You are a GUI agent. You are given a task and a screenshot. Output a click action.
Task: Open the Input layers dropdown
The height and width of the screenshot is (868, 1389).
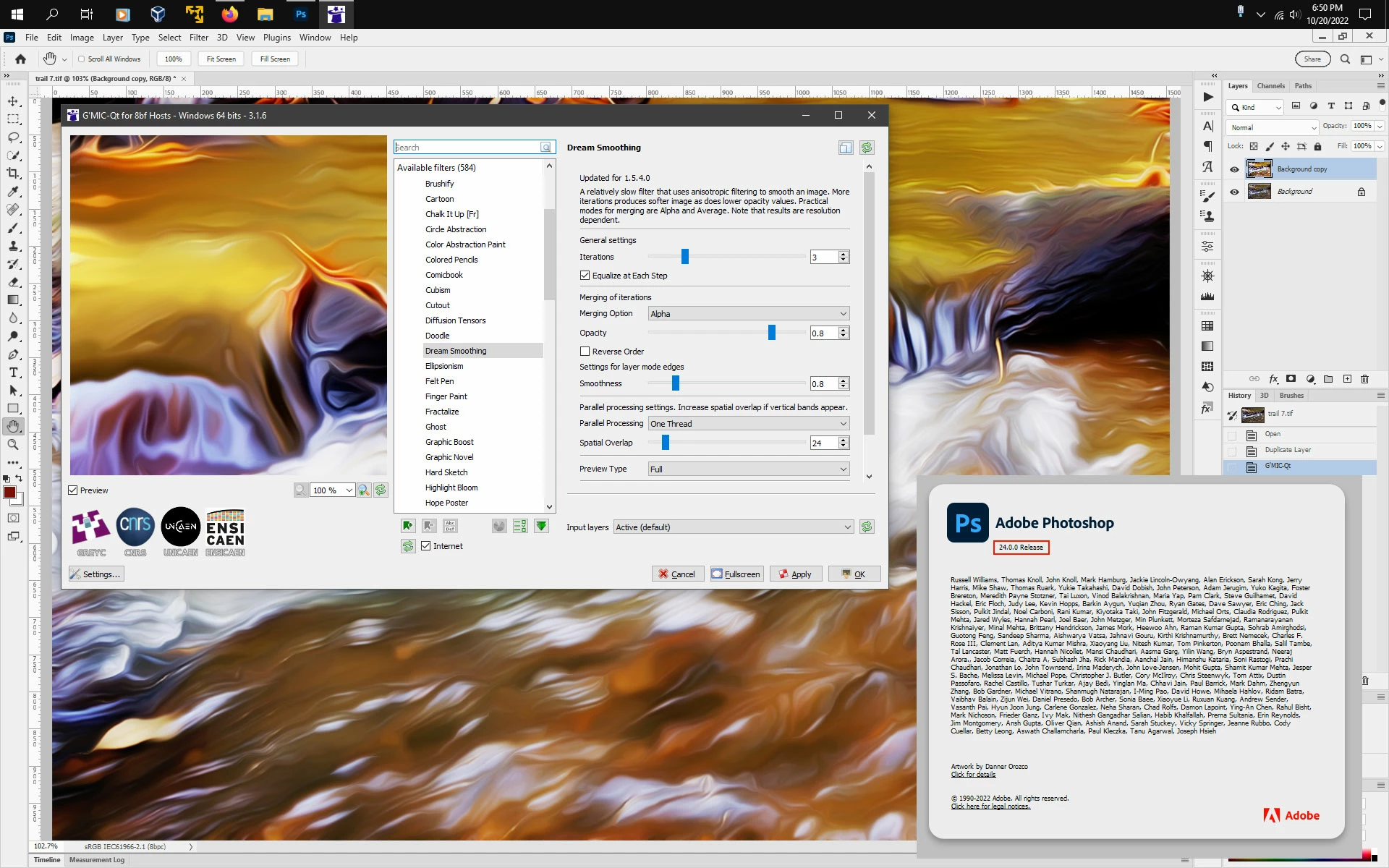[x=733, y=527]
